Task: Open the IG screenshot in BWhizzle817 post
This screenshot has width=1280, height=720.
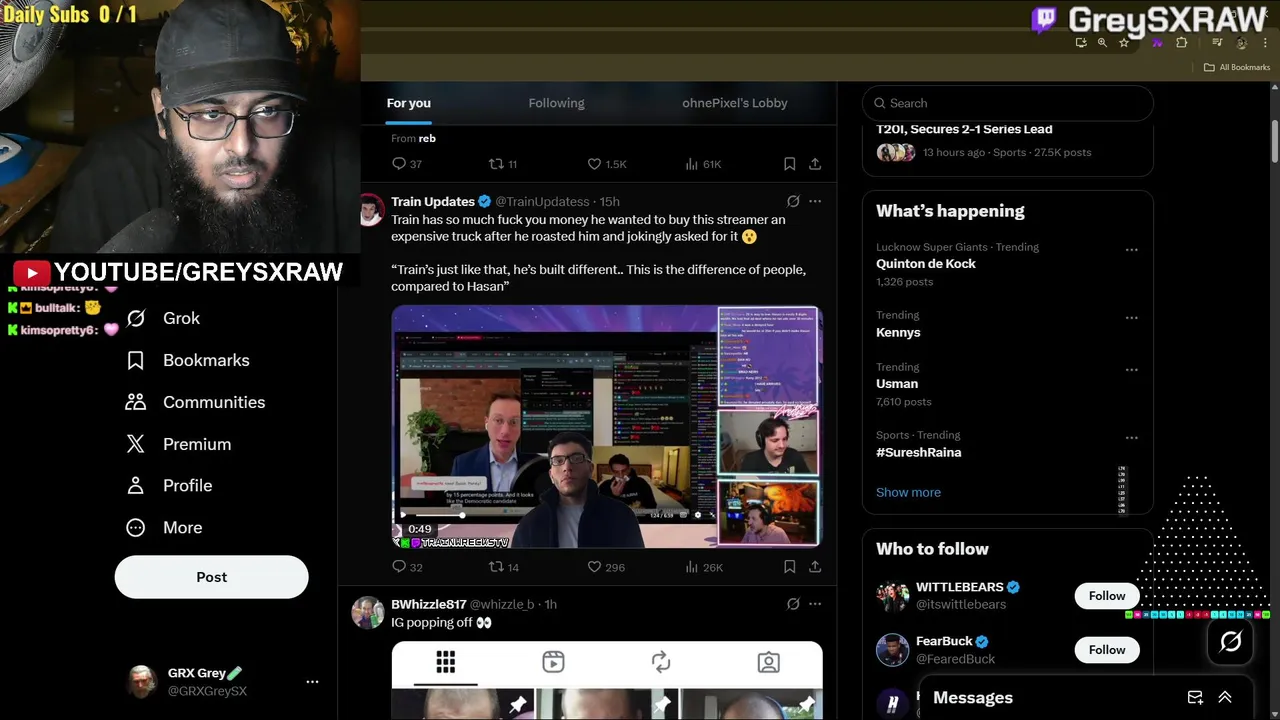Action: click(607, 680)
